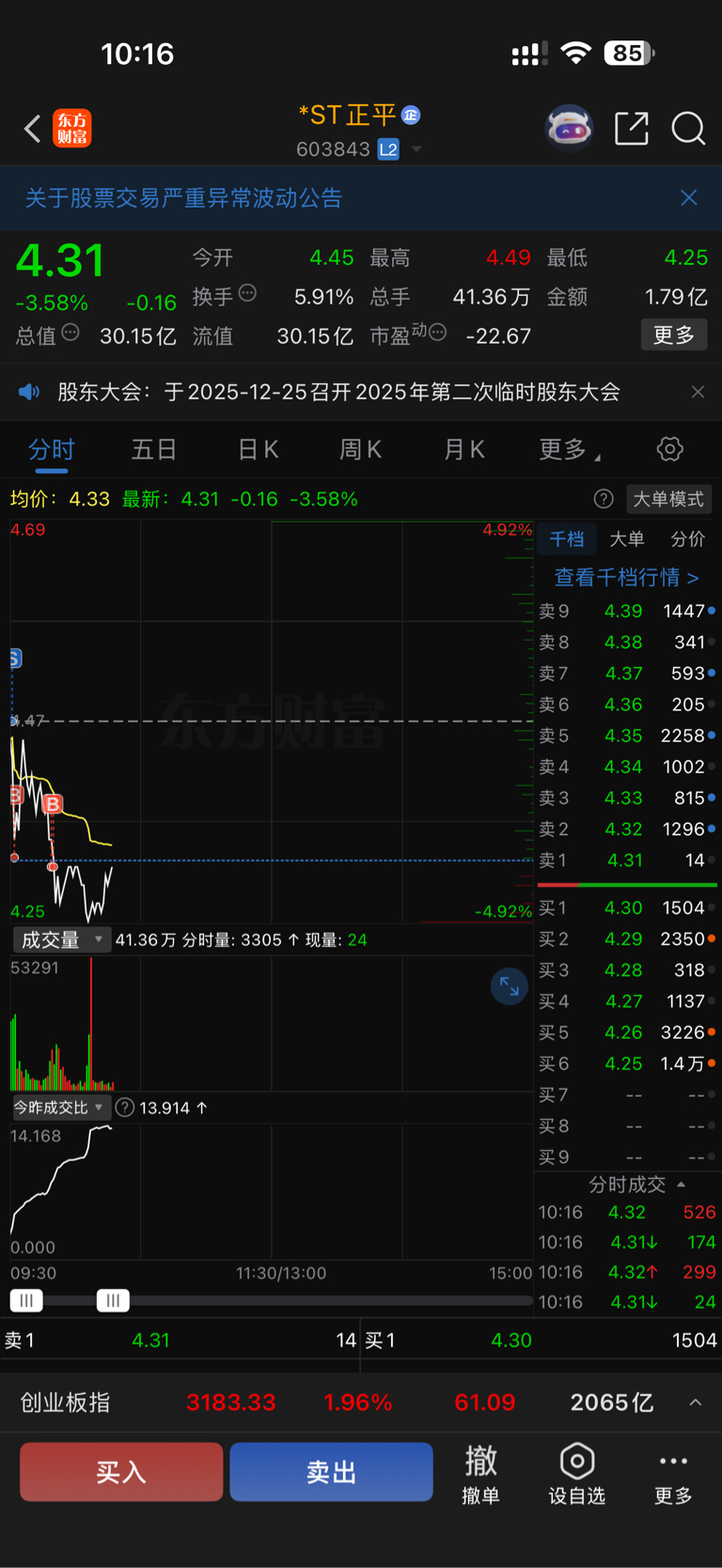Tap the help icon next to 今昨成交比
The width and height of the screenshot is (722, 1568).
pos(124,1108)
